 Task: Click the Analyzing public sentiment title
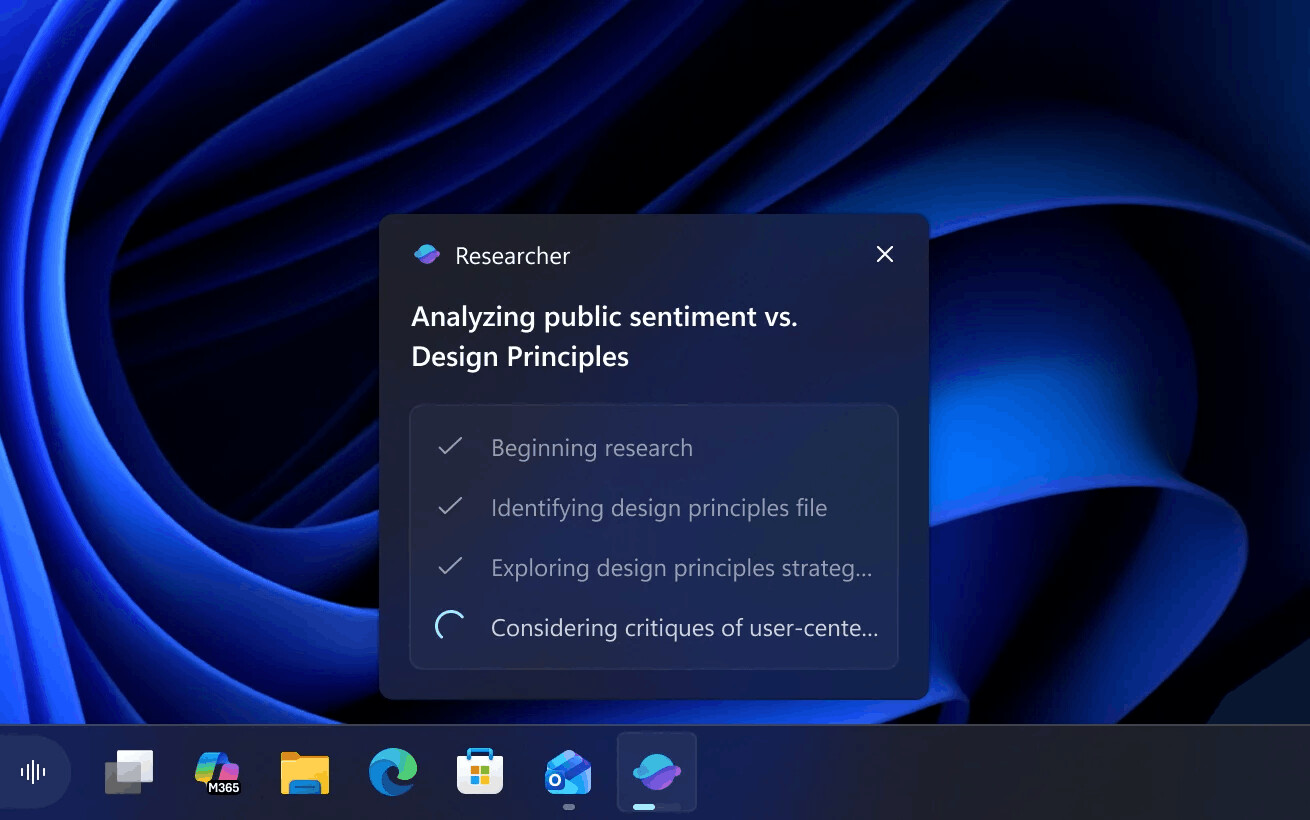[x=604, y=336]
